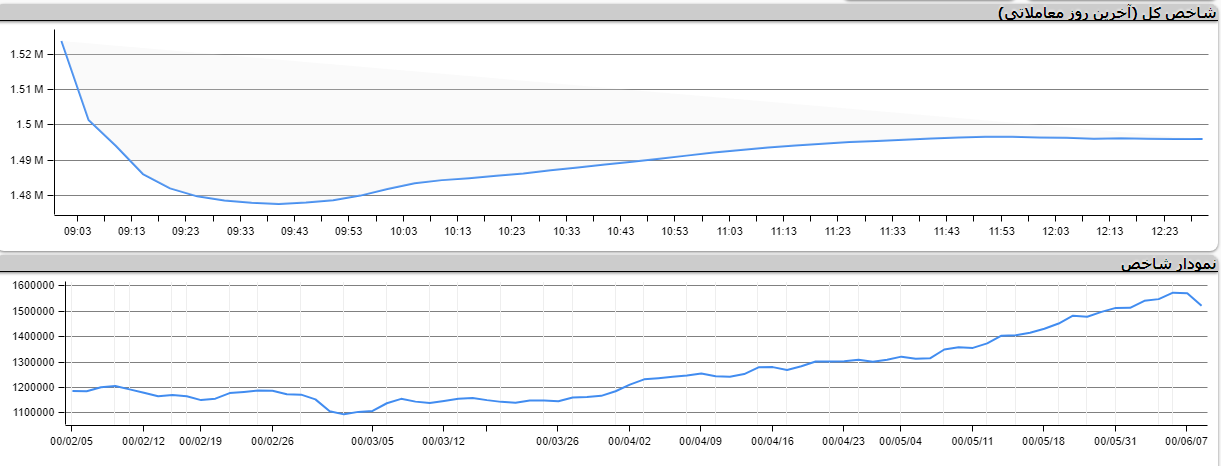Image resolution: width=1221 pixels, height=466 pixels.
Task: Click the 00/04/02 date axis label
Action: 630,440
